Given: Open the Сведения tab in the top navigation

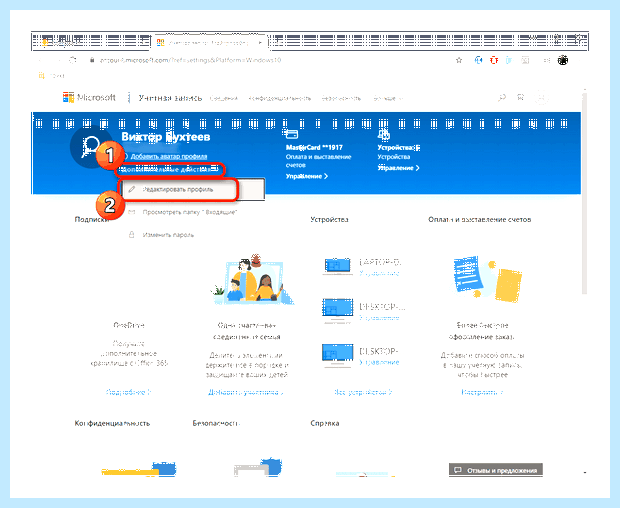Looking at the screenshot, I should 223,98.
